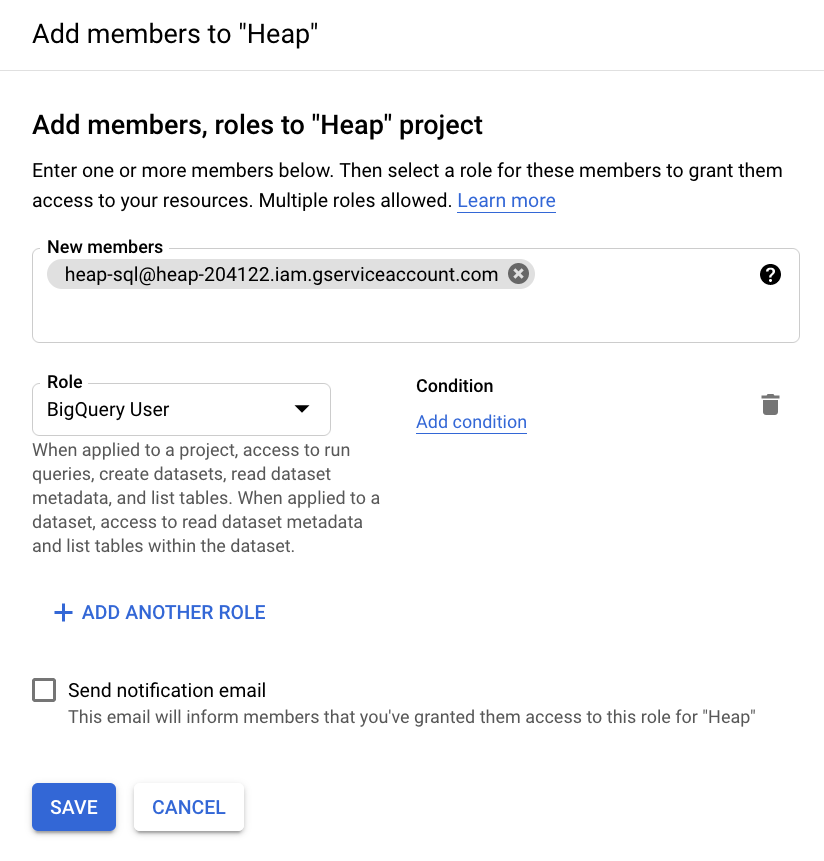Enable the Send notification email checkbox
Viewport: 824px width, 861px height.
44,690
